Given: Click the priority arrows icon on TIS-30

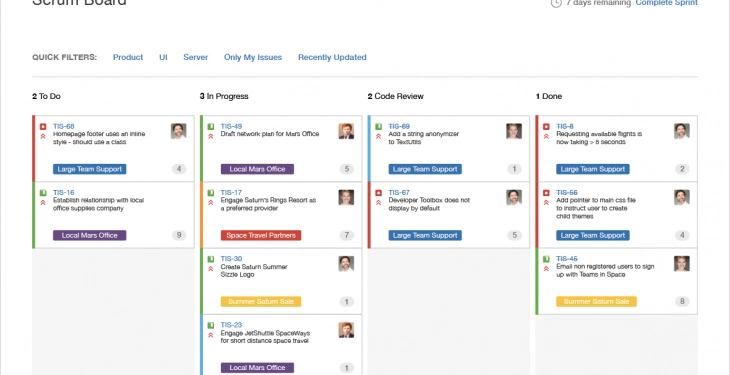Looking at the screenshot, I should click(x=210, y=269).
